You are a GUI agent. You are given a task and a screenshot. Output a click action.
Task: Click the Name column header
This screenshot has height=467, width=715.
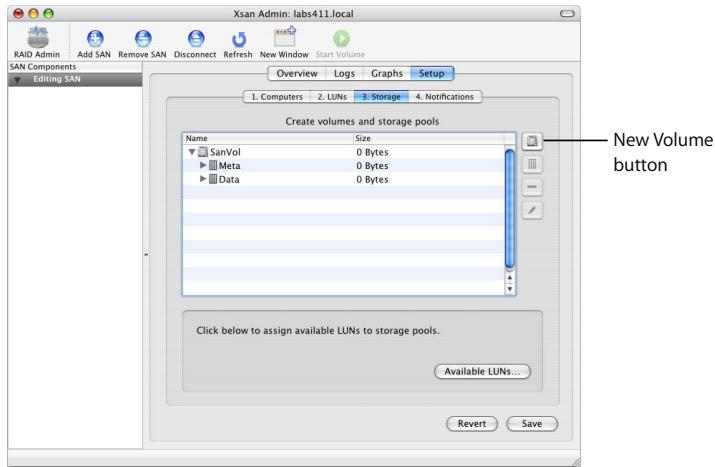[268, 138]
